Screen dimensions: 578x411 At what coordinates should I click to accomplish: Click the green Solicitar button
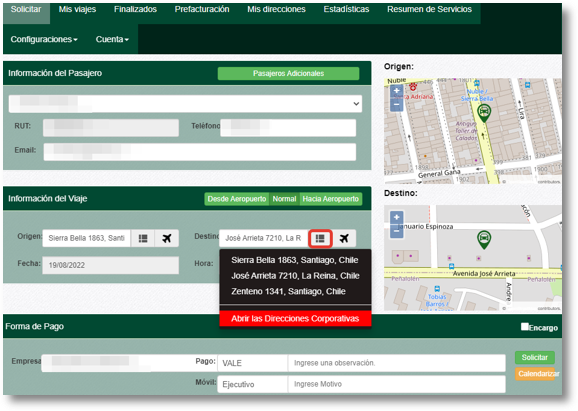(535, 357)
